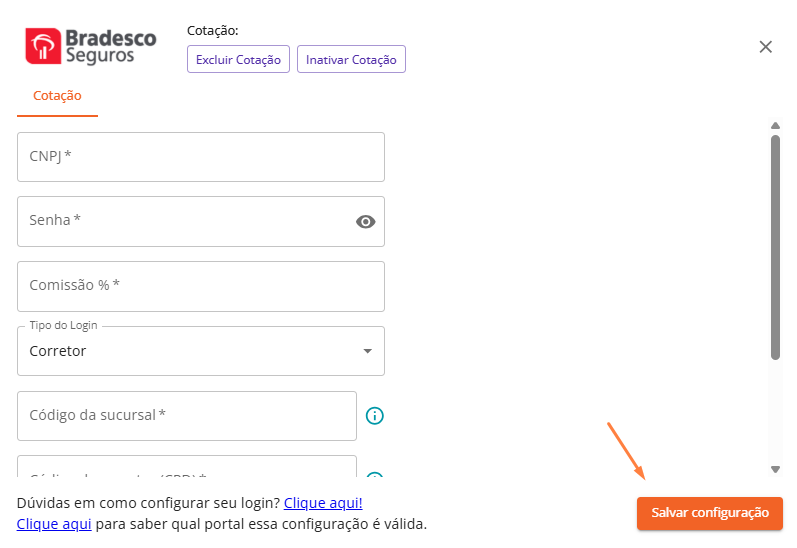Image resolution: width=797 pixels, height=548 pixels.
Task: Open the 'Clique aqui!' login help link
Action: [323, 503]
